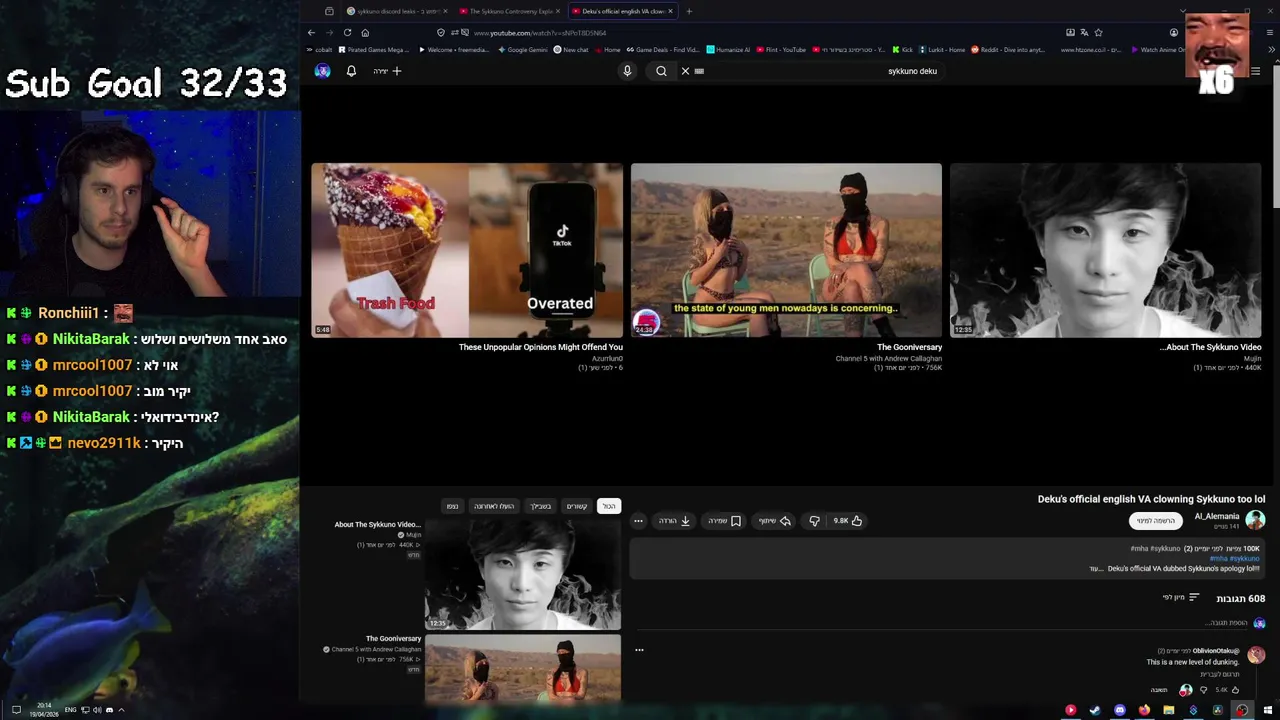Open the 'Game Deals - Find Vid...' bookmark
The height and width of the screenshot is (720, 1280).
662,49
